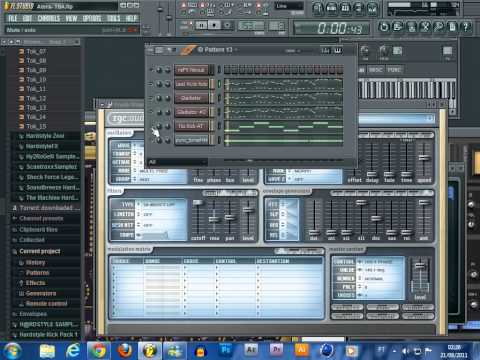Click the question mark help icon
This screenshot has width=480, height=360.
pyautogui.click(x=466, y=27)
